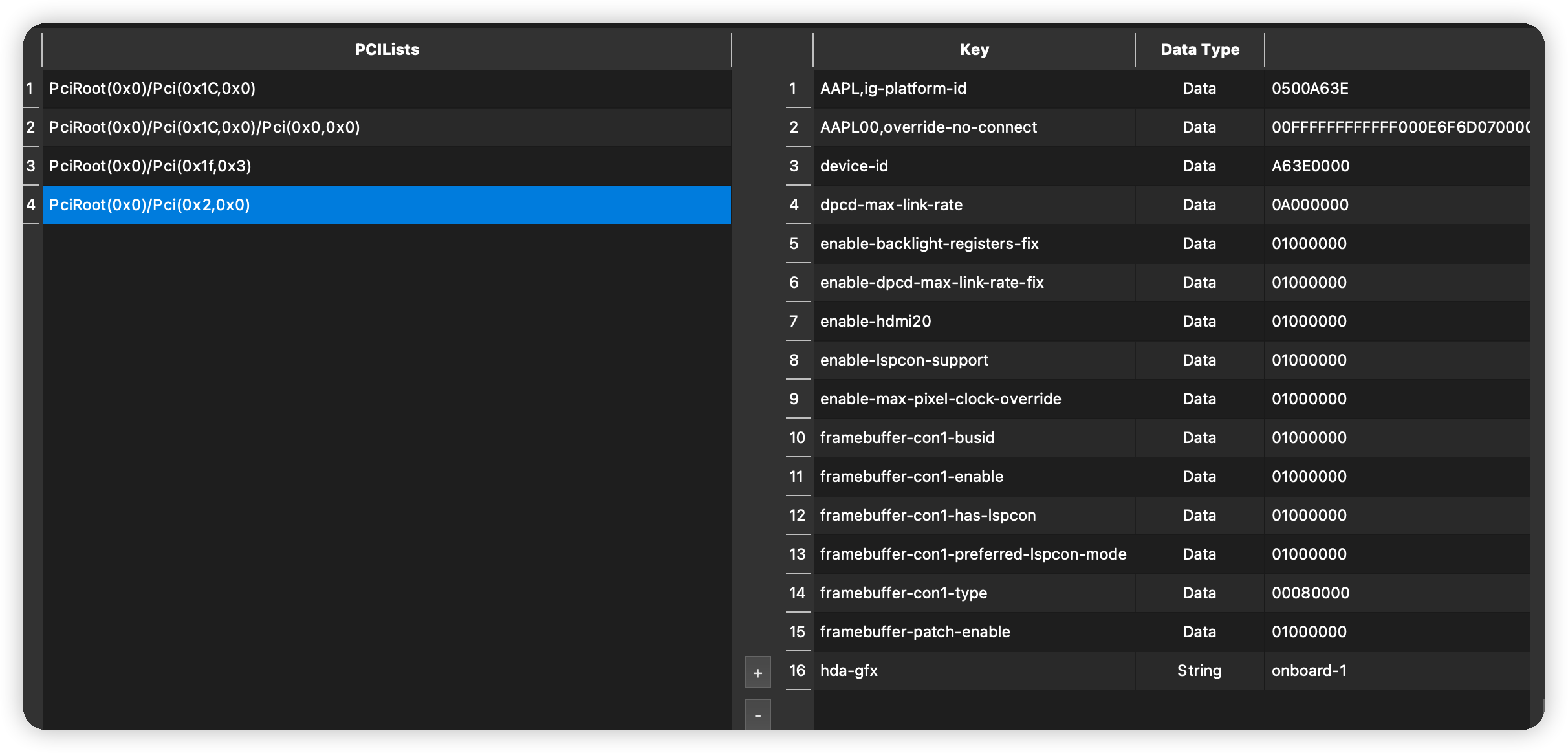Select the highlighted PciRoot(0x0)/Pci(0x2,0x0) entry
This screenshot has height=753, width=1568.
coord(259,205)
